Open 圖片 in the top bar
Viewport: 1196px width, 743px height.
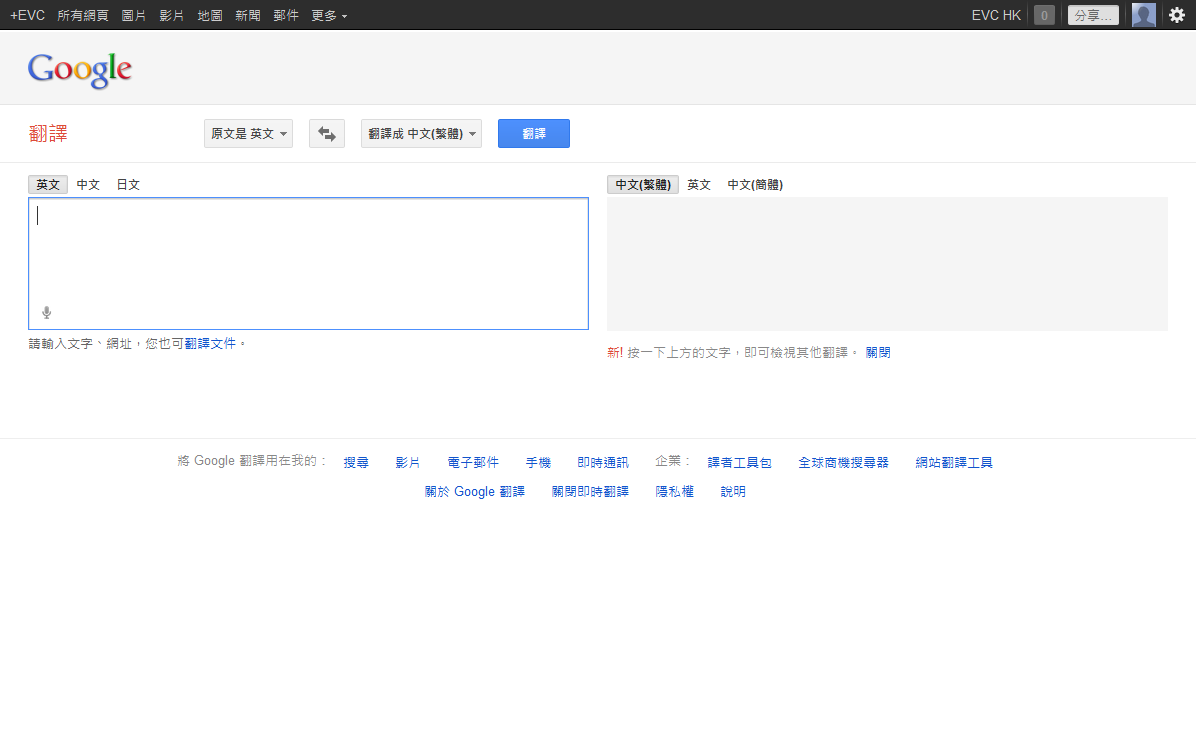[x=133, y=15]
